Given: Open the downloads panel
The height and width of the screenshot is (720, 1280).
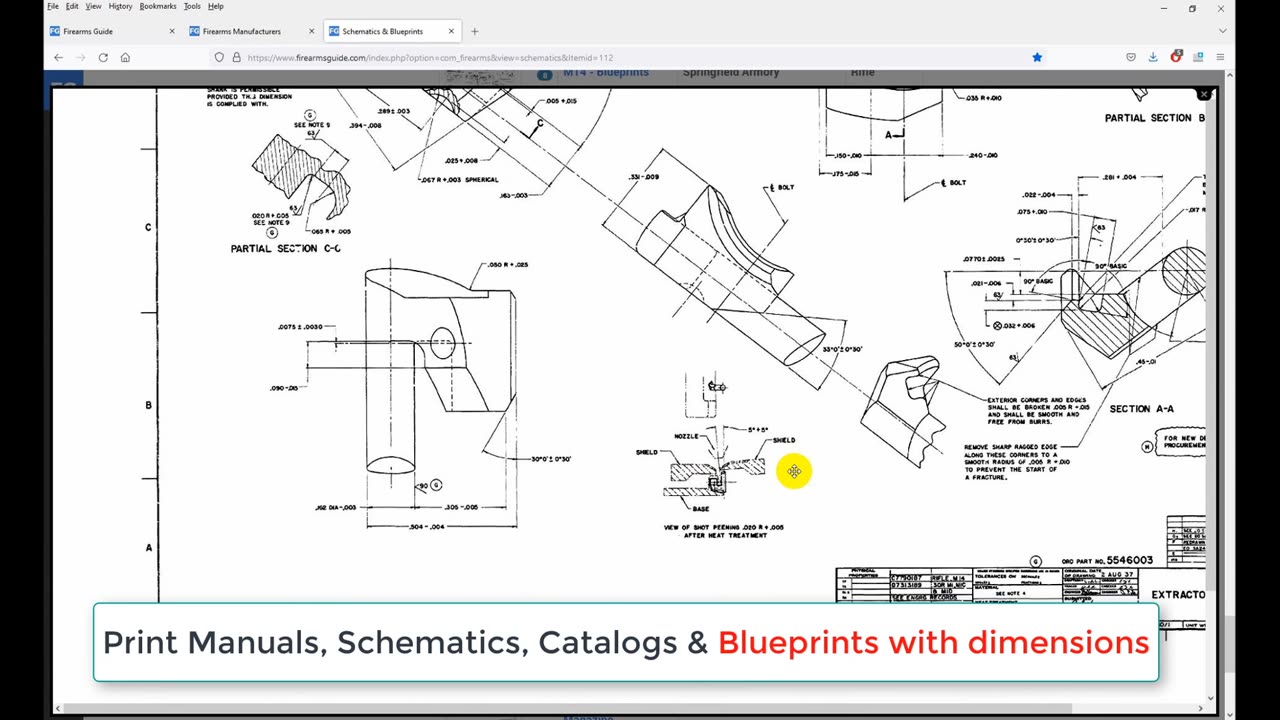Looking at the screenshot, I should [1153, 57].
